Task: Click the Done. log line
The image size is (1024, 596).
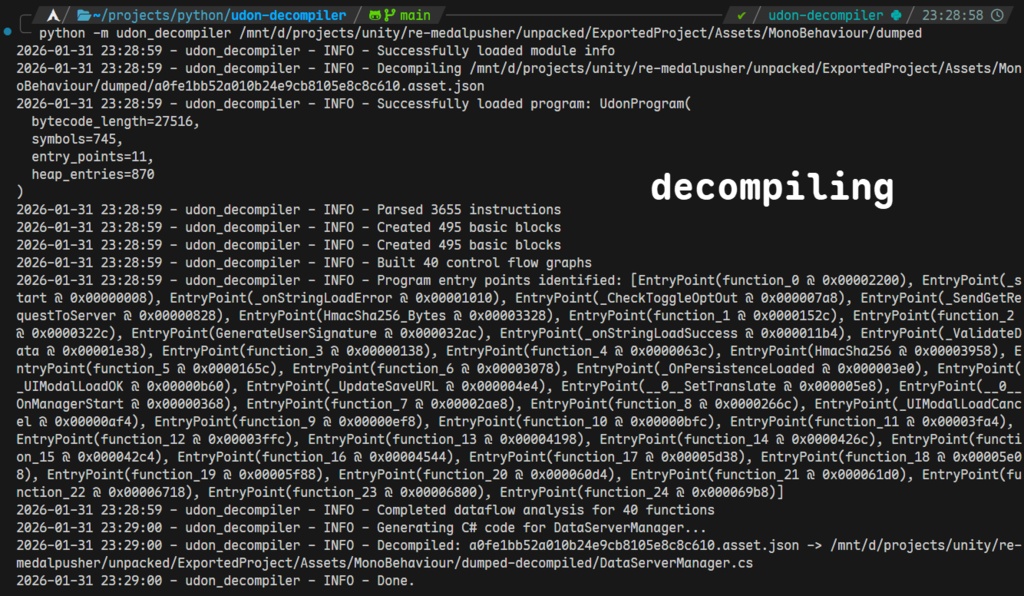Action: click(210, 579)
